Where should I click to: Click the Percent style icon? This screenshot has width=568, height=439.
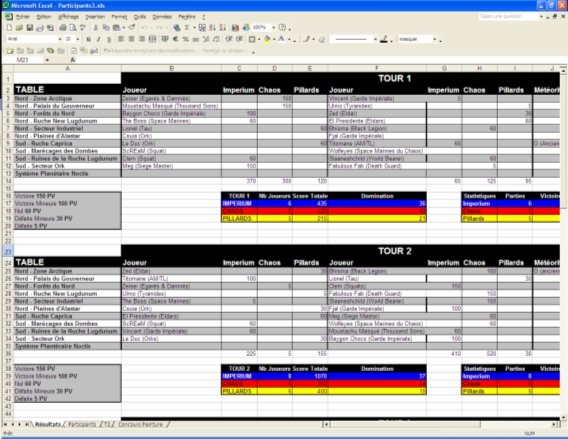click(x=185, y=39)
